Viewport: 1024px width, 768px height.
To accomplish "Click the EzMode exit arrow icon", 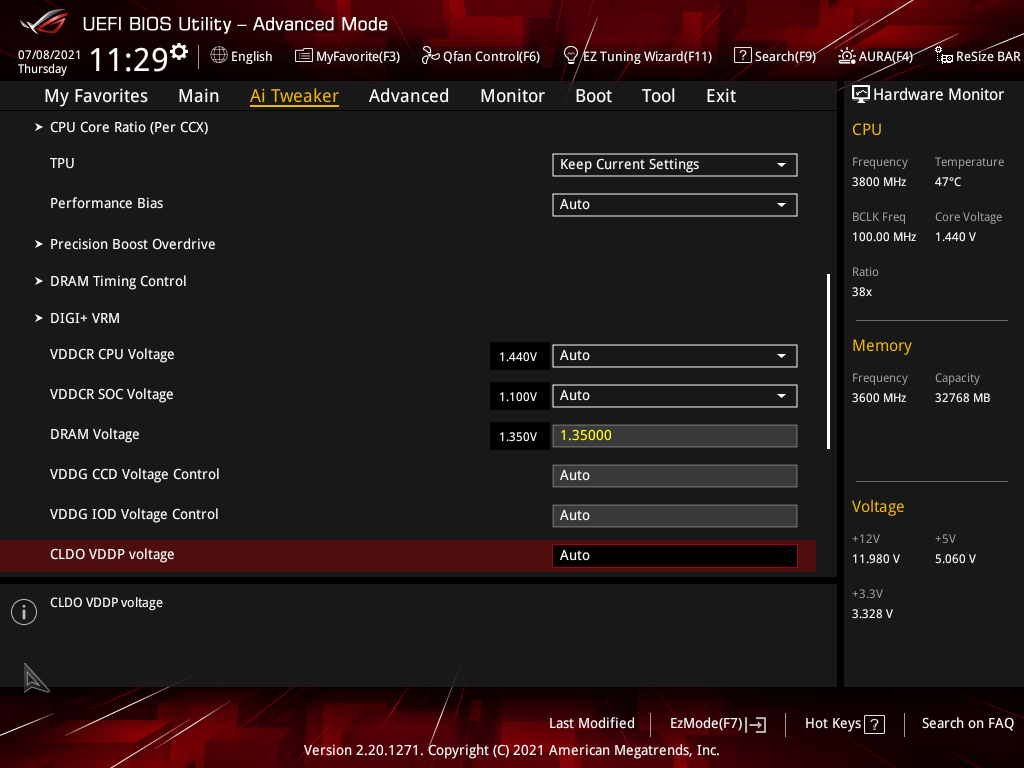I will coord(756,724).
